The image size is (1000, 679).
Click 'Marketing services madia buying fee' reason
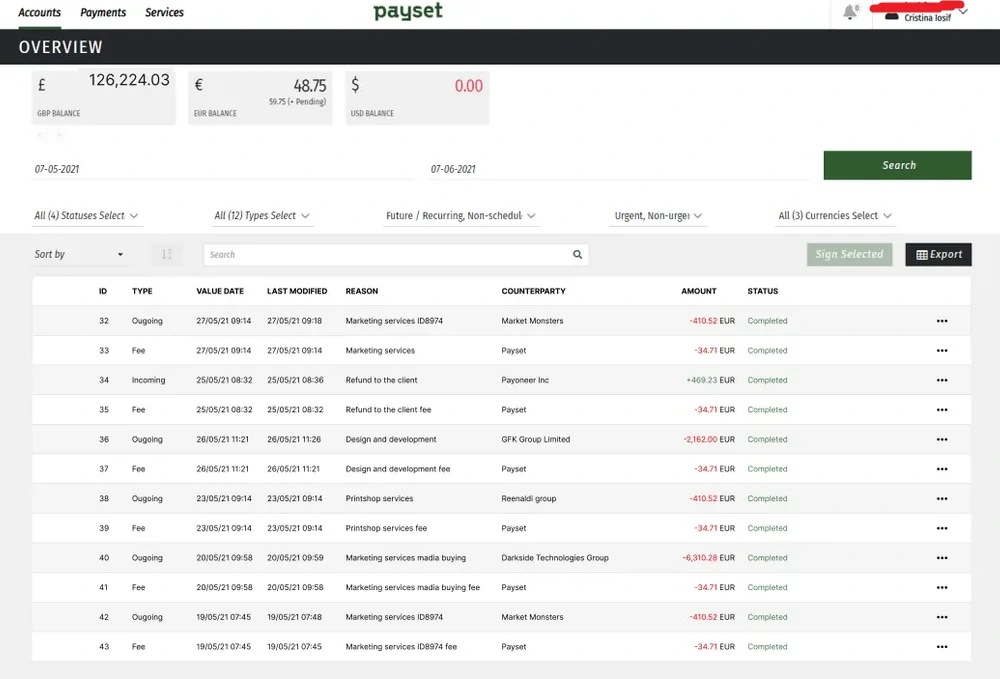pos(413,588)
